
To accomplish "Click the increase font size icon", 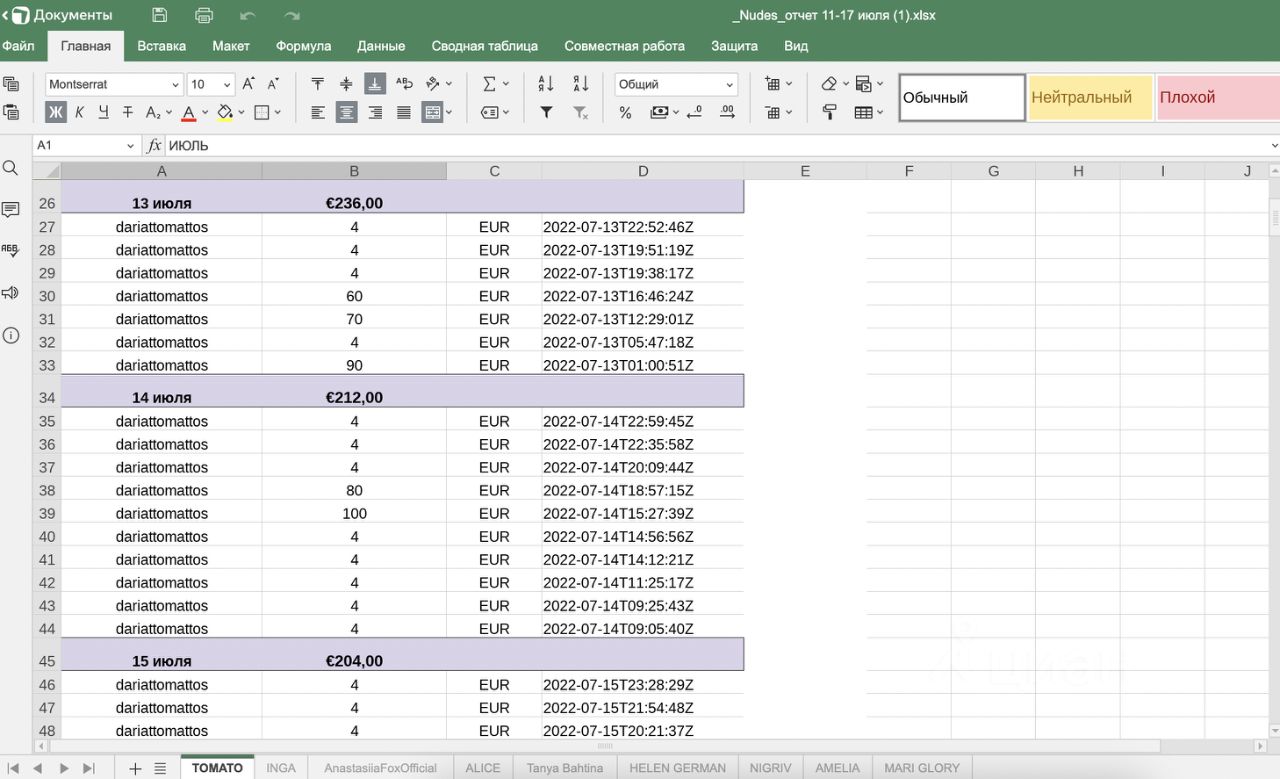I will pyautogui.click(x=249, y=84).
